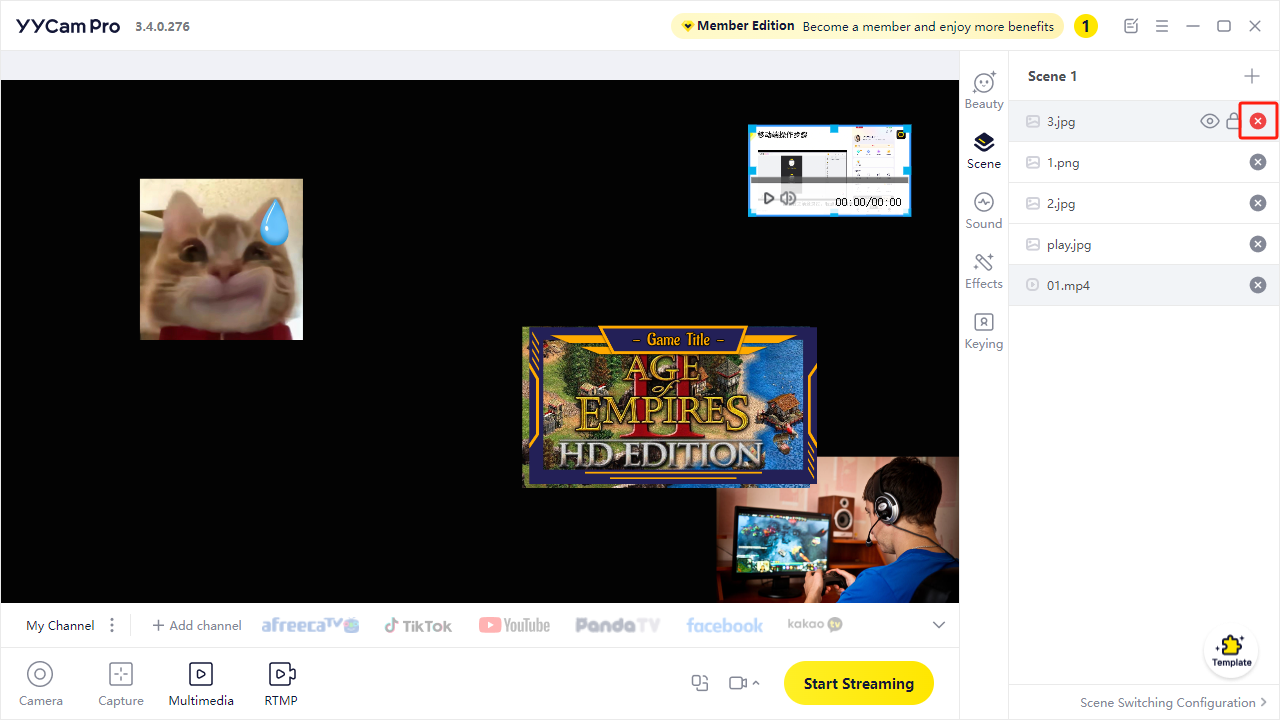Toggle visibility of 3.jpg layer
This screenshot has height=720, width=1280.
[1210, 121]
